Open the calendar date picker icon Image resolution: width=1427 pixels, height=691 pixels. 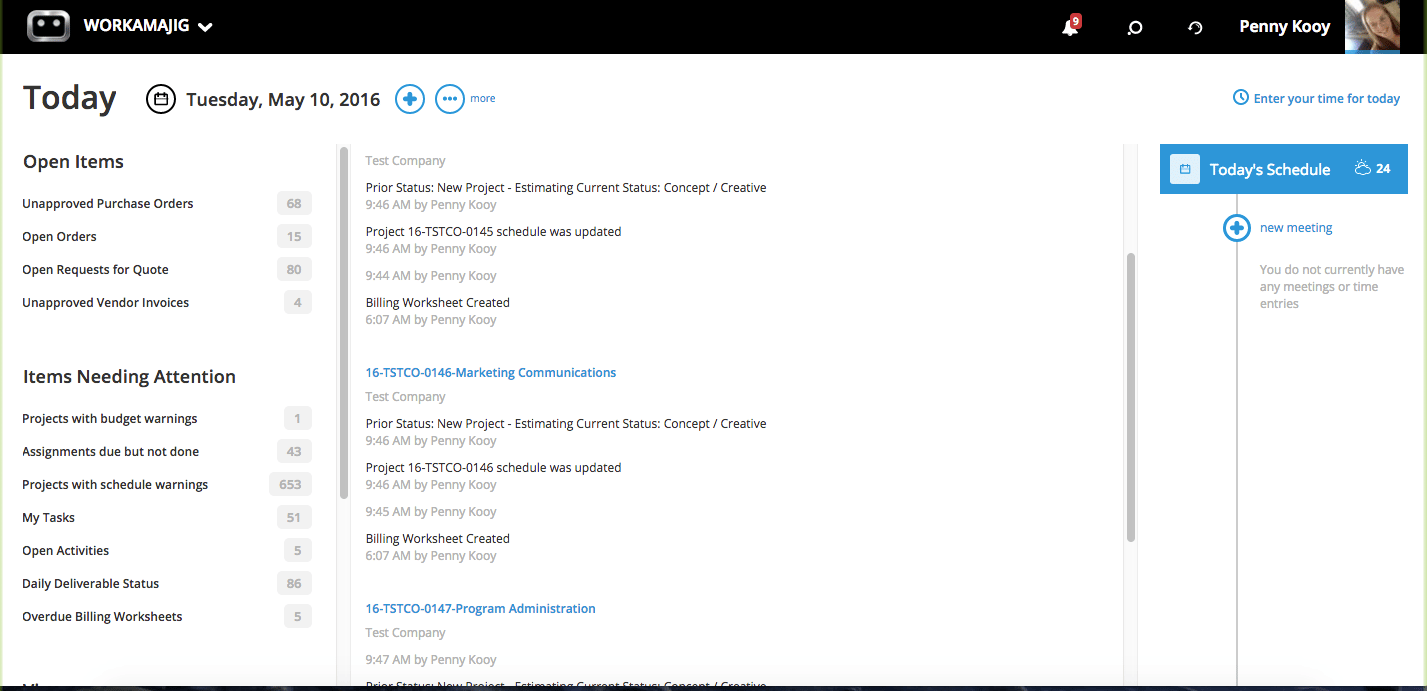point(161,99)
